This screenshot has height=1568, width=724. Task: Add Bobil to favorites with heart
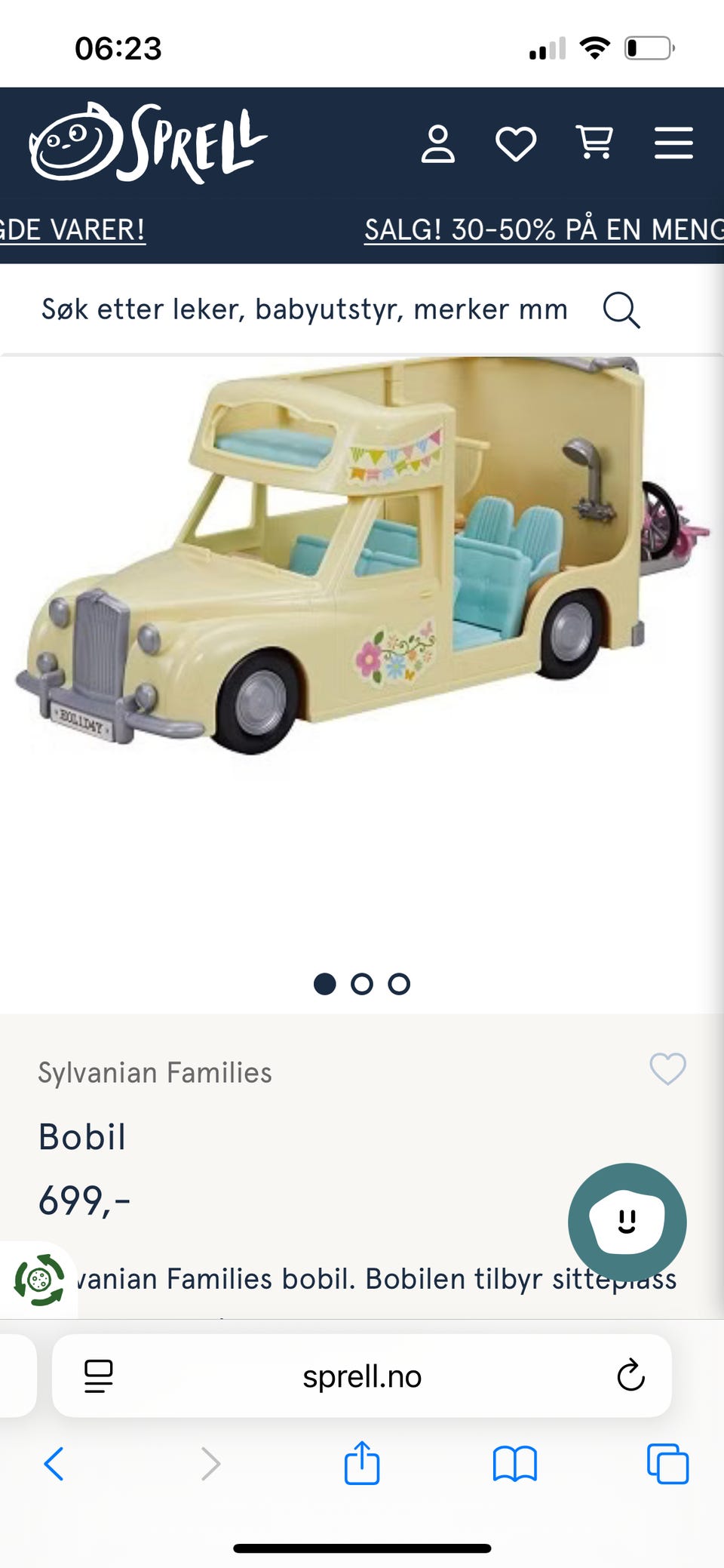tap(668, 1069)
